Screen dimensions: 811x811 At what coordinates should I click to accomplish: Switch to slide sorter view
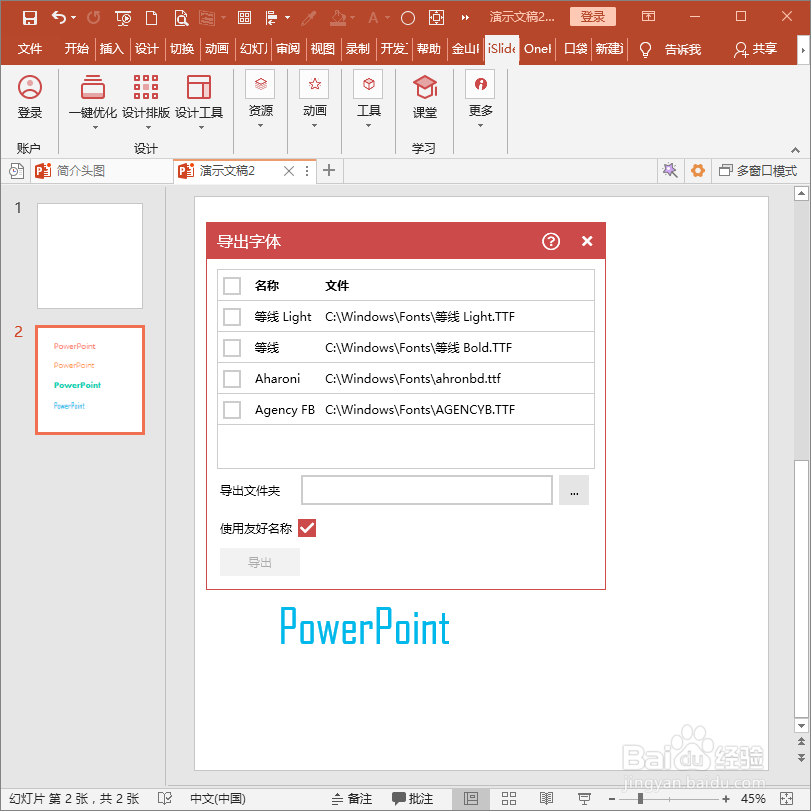(509, 799)
